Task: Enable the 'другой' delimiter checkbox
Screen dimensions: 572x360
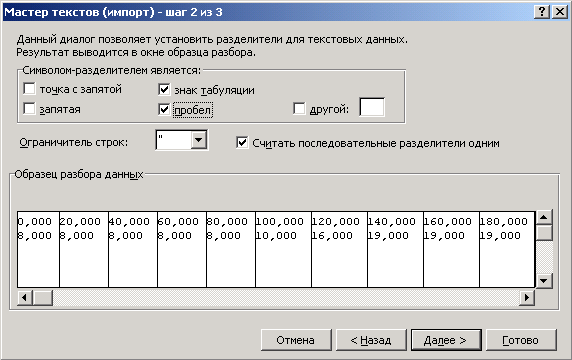Action: pos(299,109)
